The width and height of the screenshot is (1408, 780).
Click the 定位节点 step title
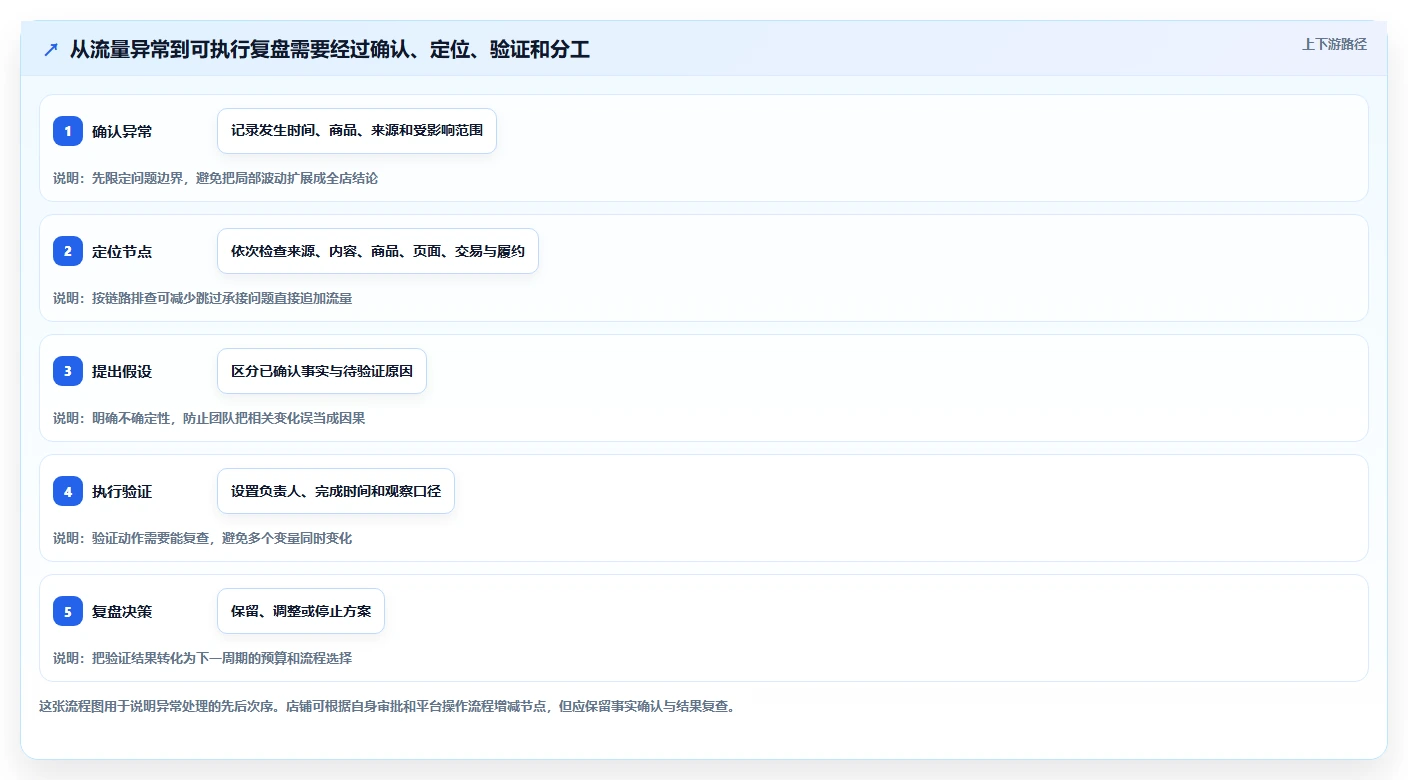click(122, 251)
